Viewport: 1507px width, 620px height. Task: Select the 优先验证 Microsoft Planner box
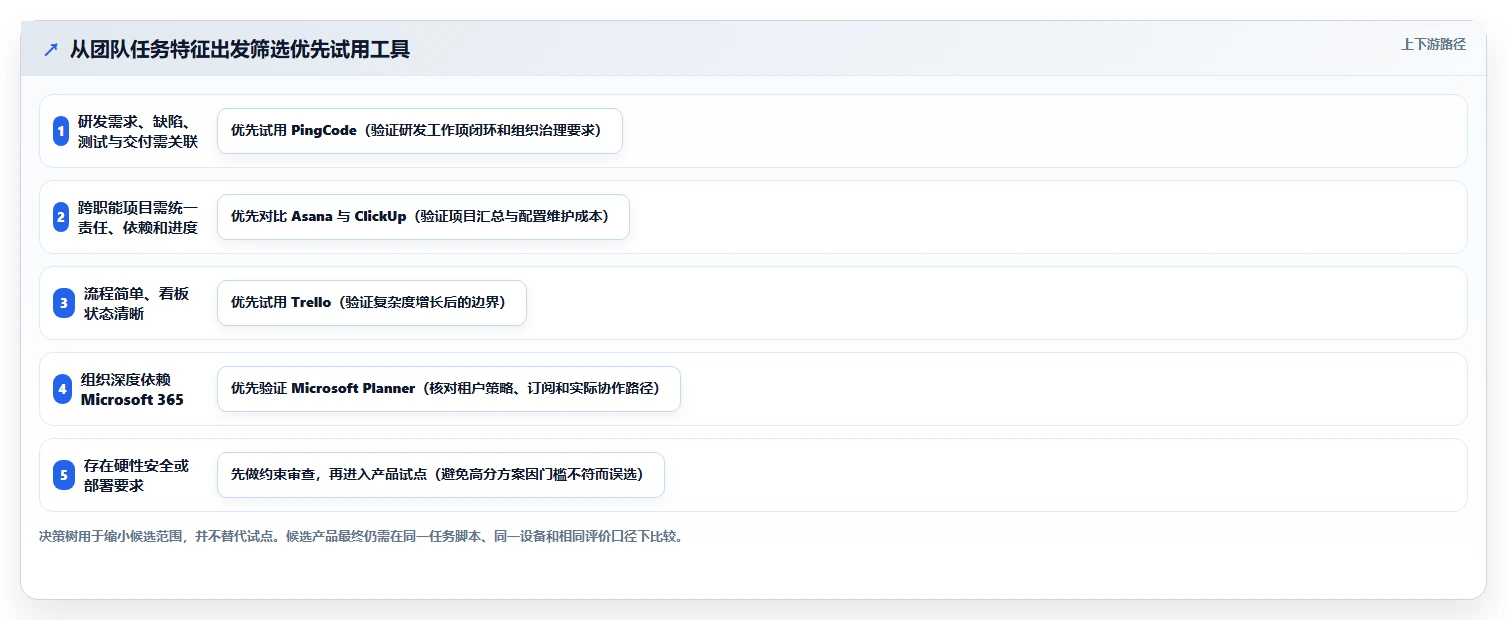449,389
